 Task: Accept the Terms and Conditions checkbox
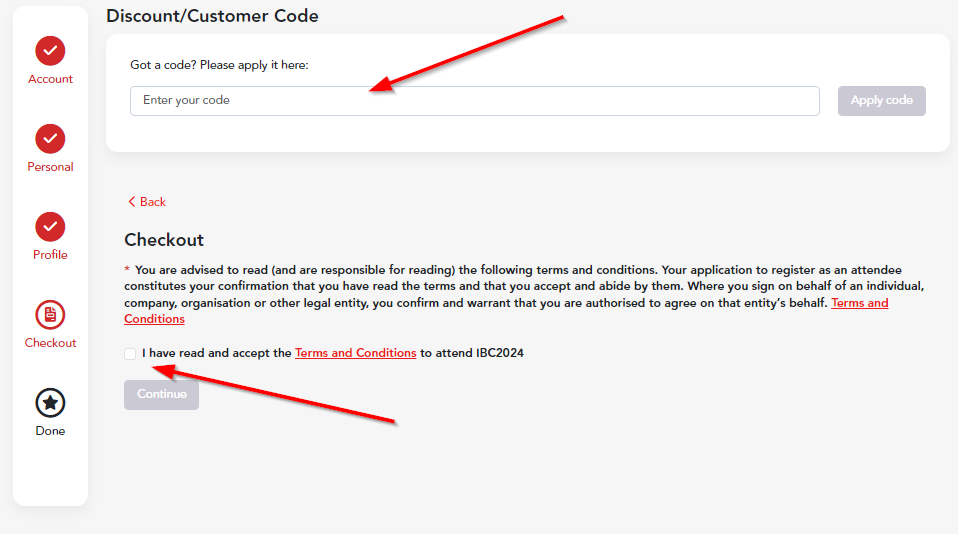pos(130,354)
